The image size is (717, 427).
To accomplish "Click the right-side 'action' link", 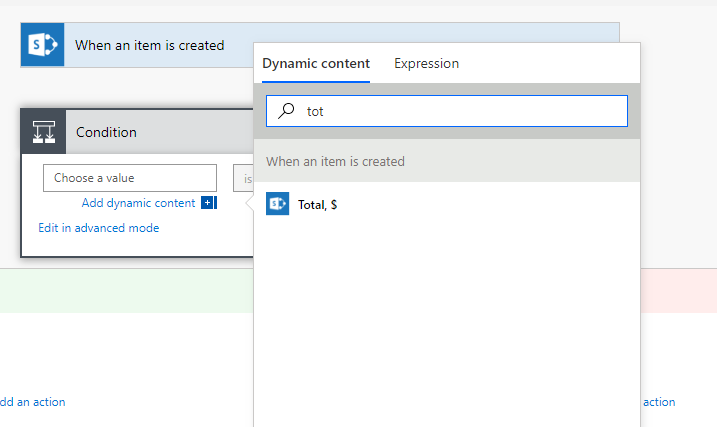I will (x=659, y=402).
